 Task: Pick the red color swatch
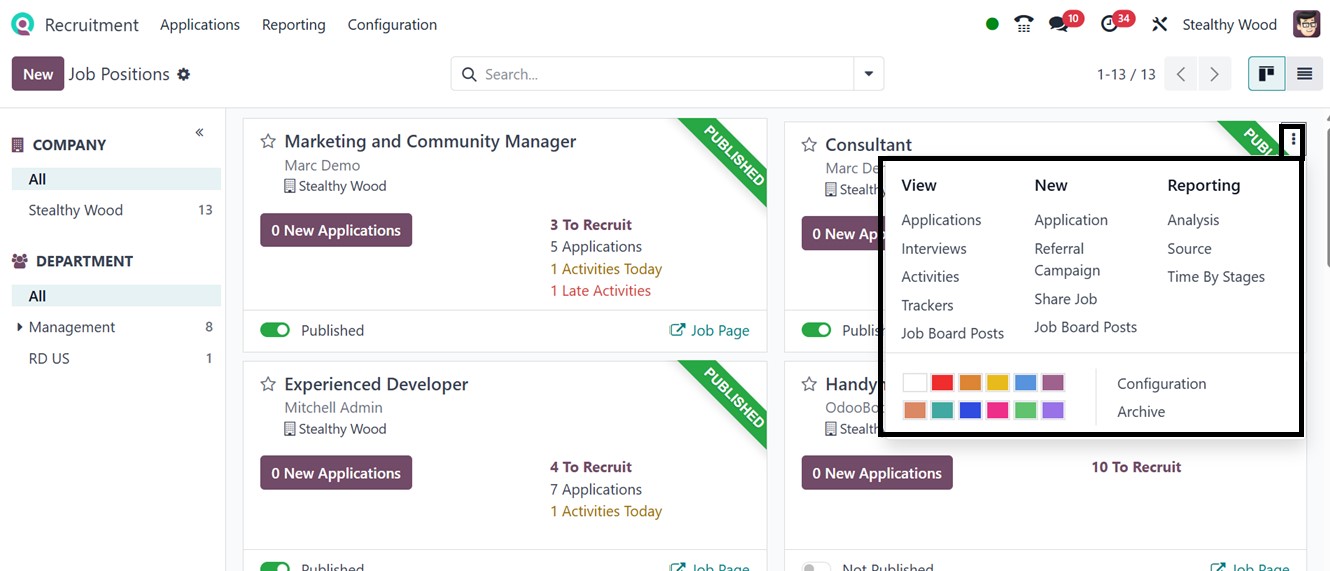click(942, 382)
